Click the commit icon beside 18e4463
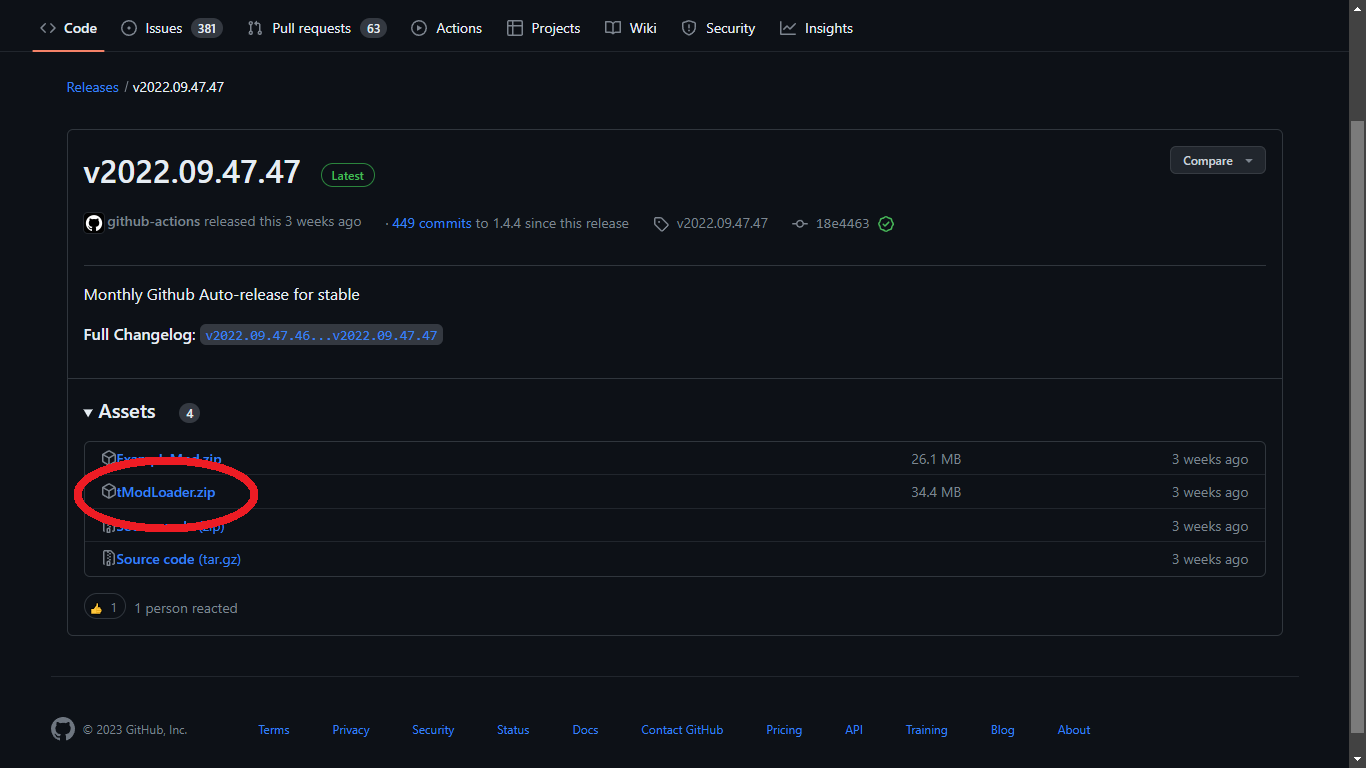The width and height of the screenshot is (1366, 768). point(800,224)
